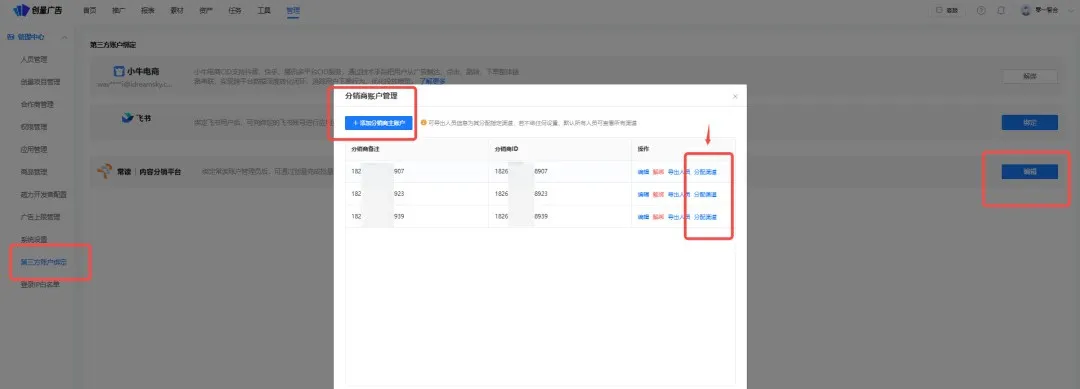Click the 管理中心 sidebar header icon
Viewport: 1080px width, 389px height.
click(x=10, y=36)
